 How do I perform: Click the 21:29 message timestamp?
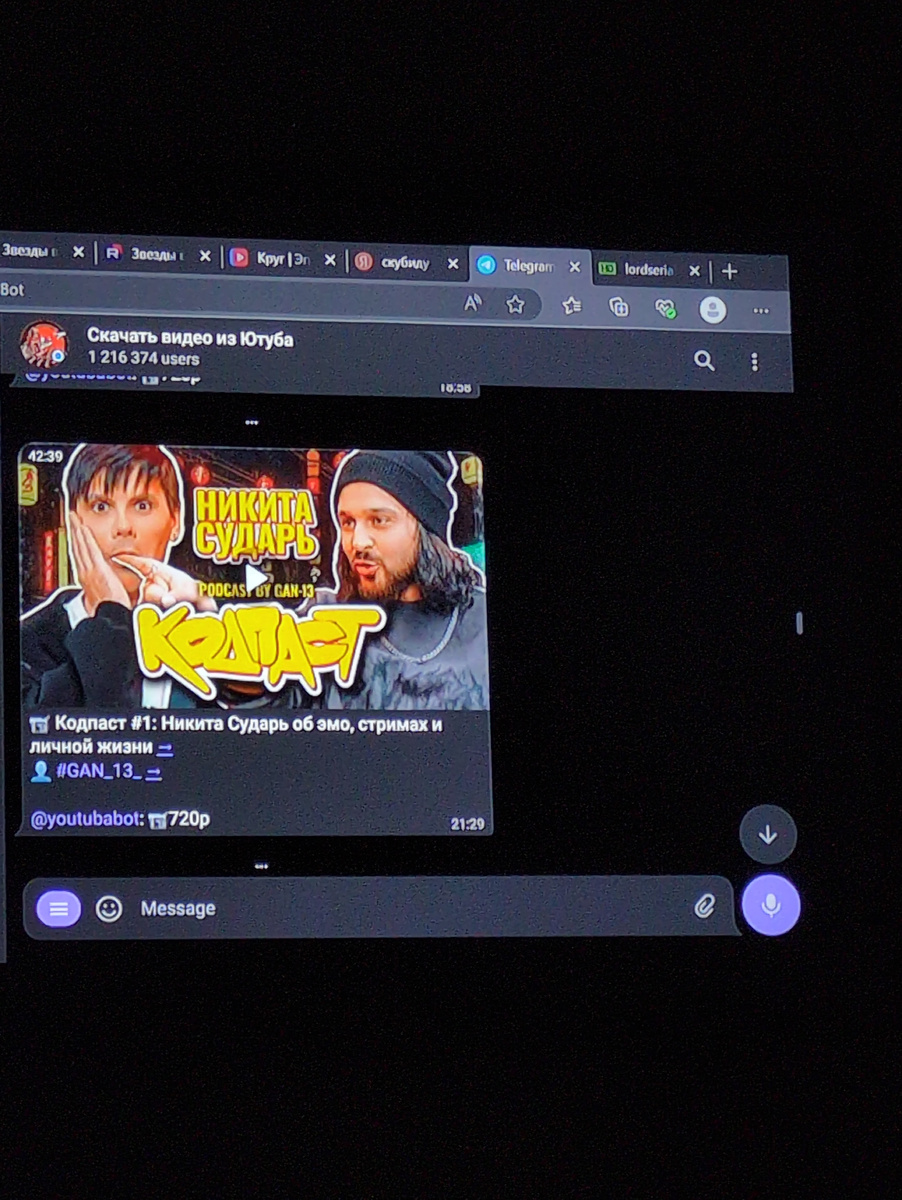click(467, 825)
